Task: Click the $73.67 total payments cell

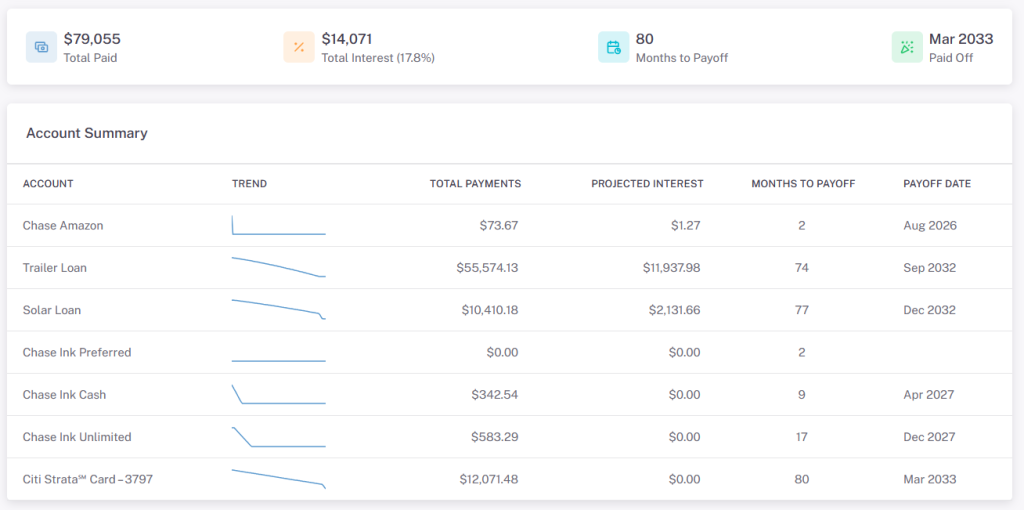Action: point(498,225)
